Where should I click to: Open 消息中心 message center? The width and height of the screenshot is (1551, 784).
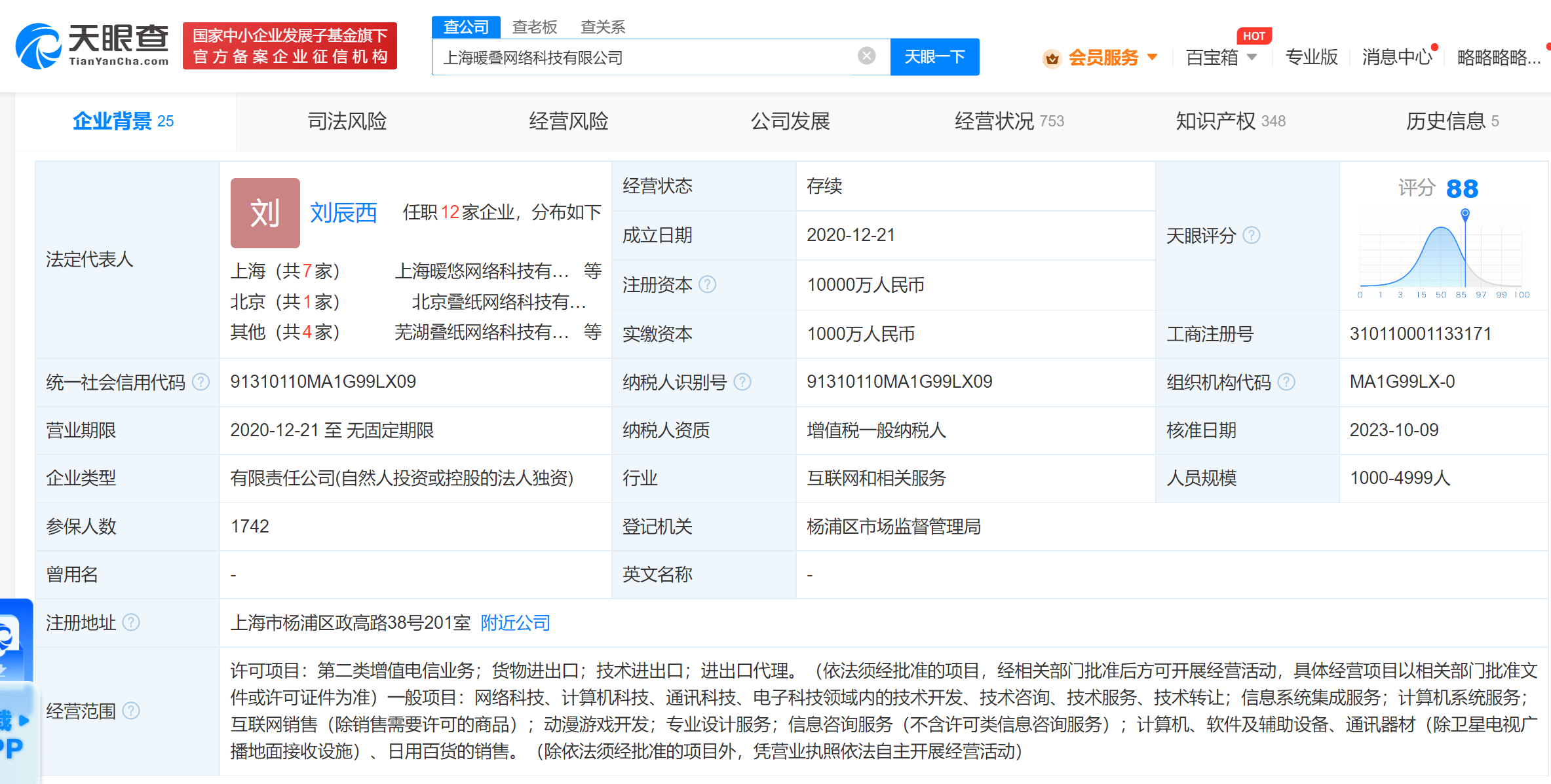click(1397, 58)
